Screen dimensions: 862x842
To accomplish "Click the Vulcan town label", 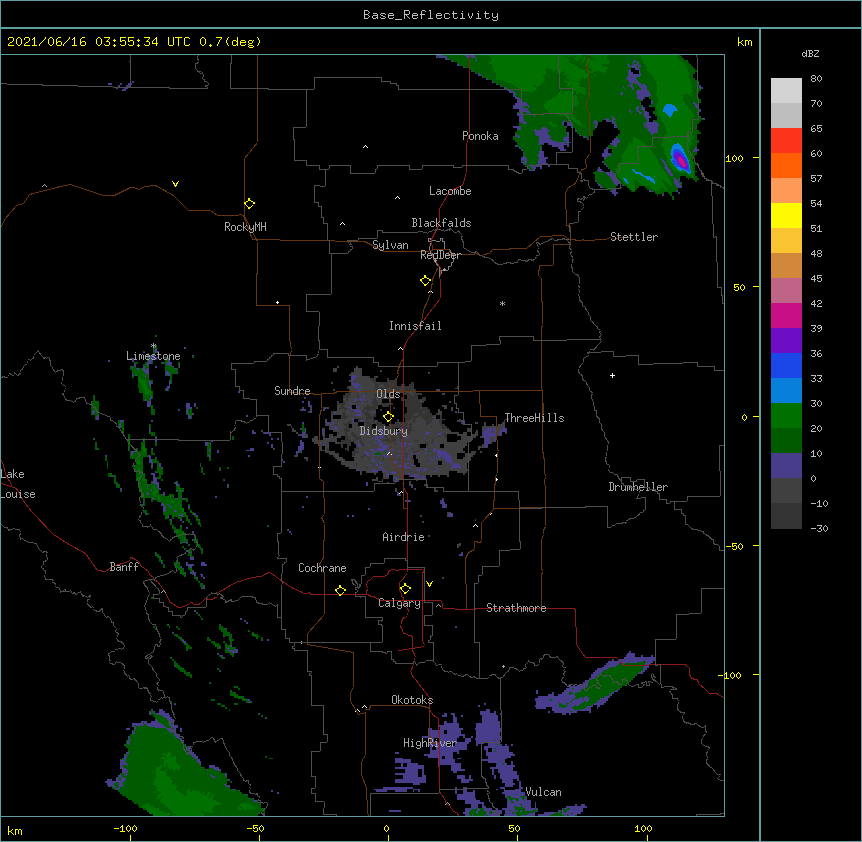I will click(x=543, y=792).
